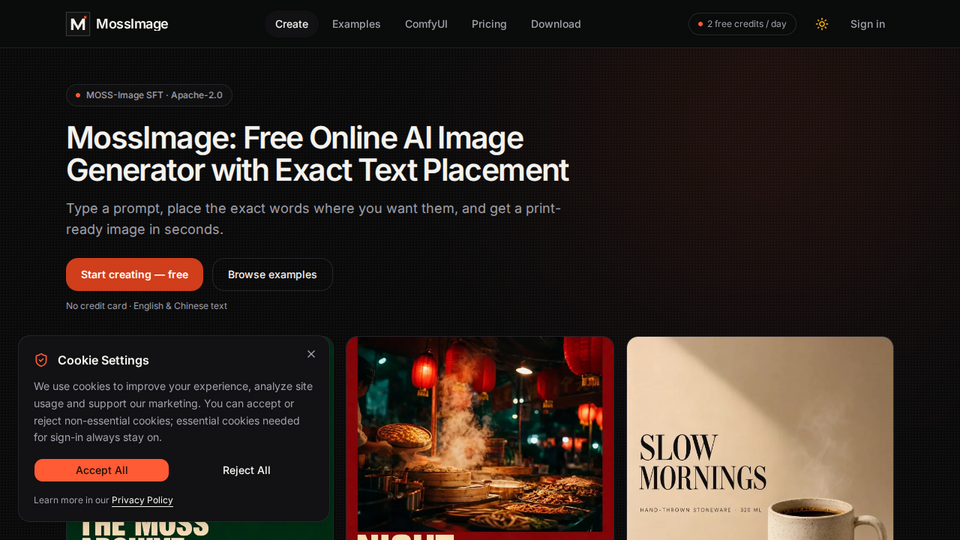Reject All cookies

tap(246, 470)
